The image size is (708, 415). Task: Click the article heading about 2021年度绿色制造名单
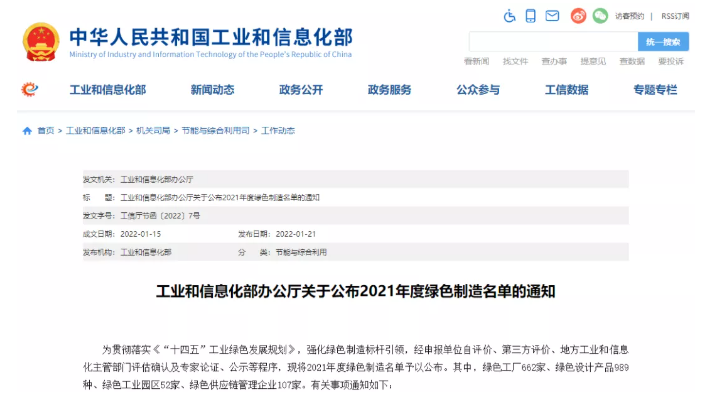[356, 292]
